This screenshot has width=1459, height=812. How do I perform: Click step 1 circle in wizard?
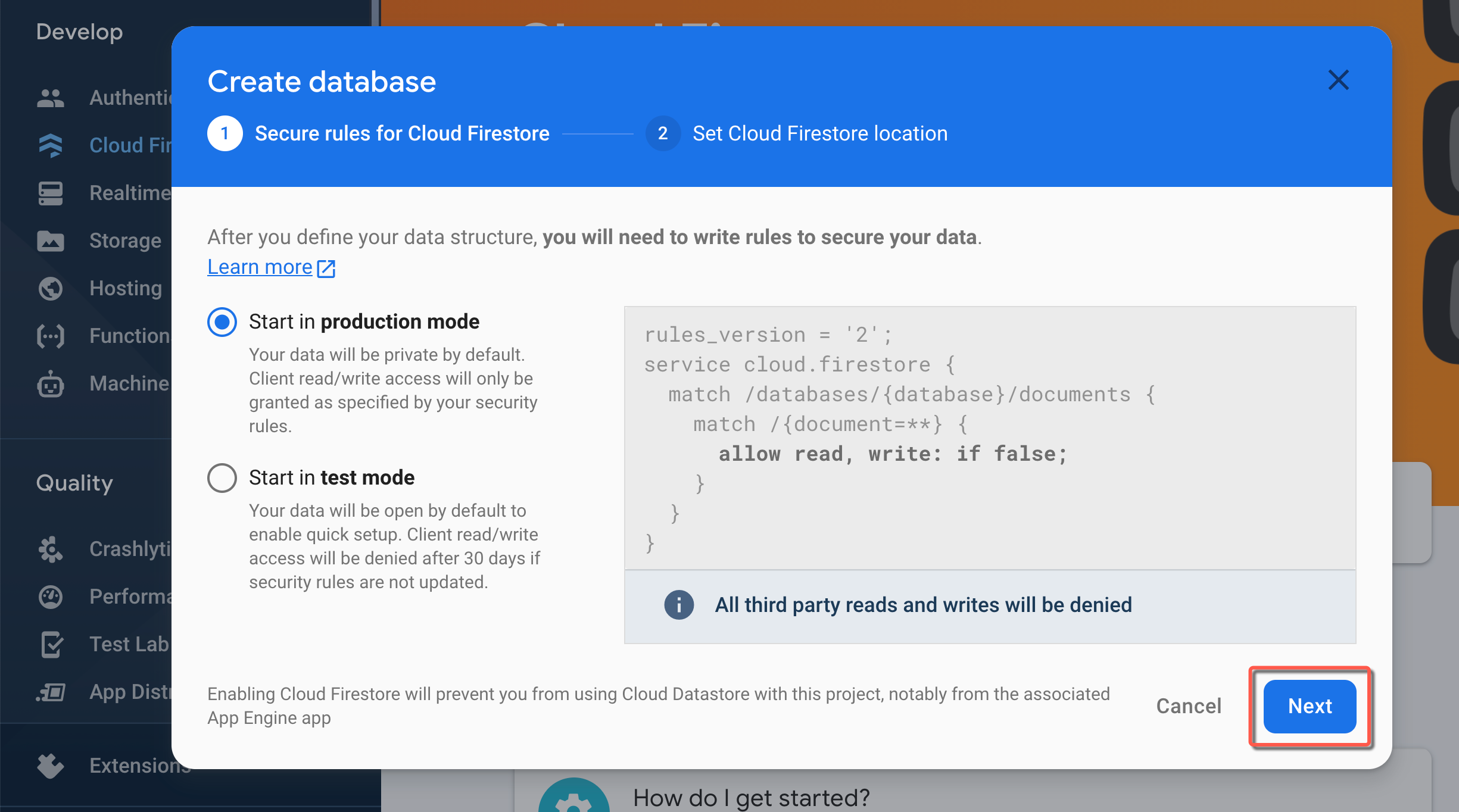[x=225, y=133]
